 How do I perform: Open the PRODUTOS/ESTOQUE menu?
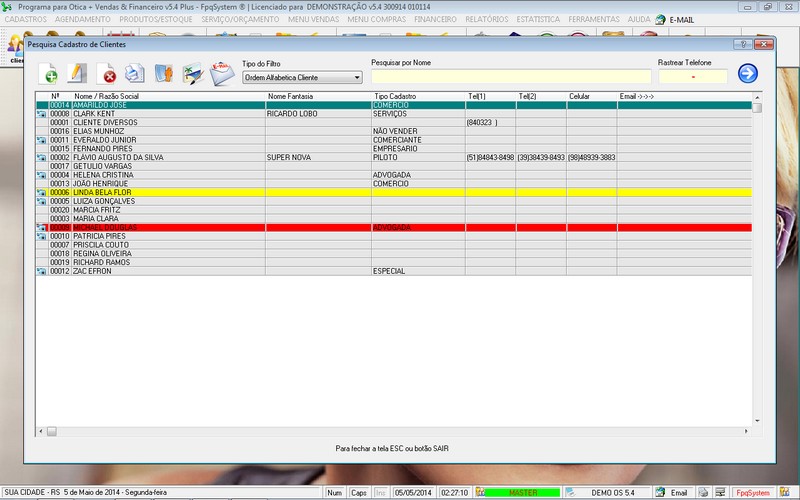click(x=156, y=19)
